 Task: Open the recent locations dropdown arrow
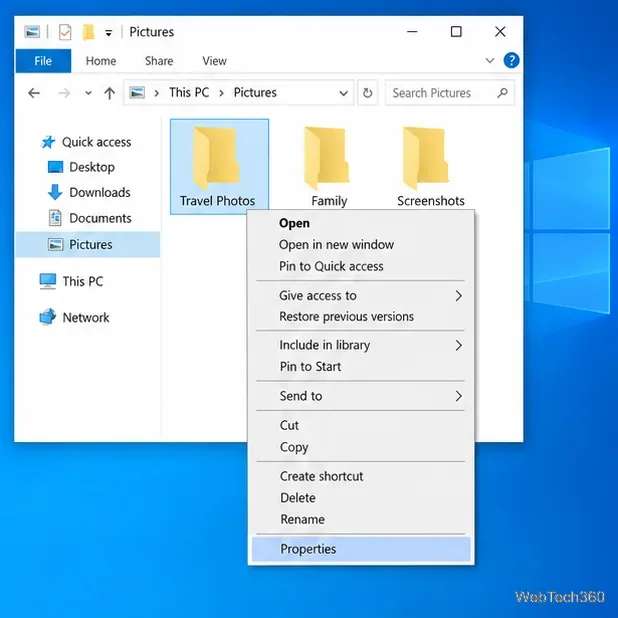click(x=88, y=93)
